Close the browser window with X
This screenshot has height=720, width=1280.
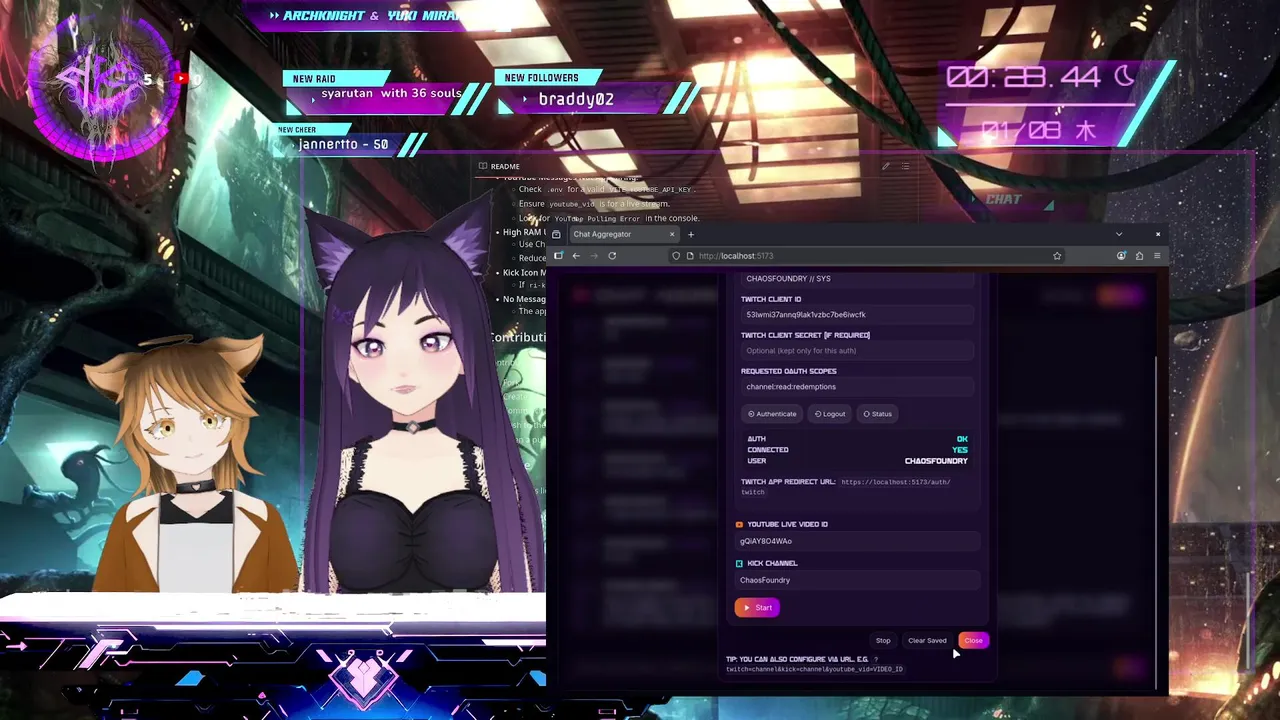point(1158,234)
